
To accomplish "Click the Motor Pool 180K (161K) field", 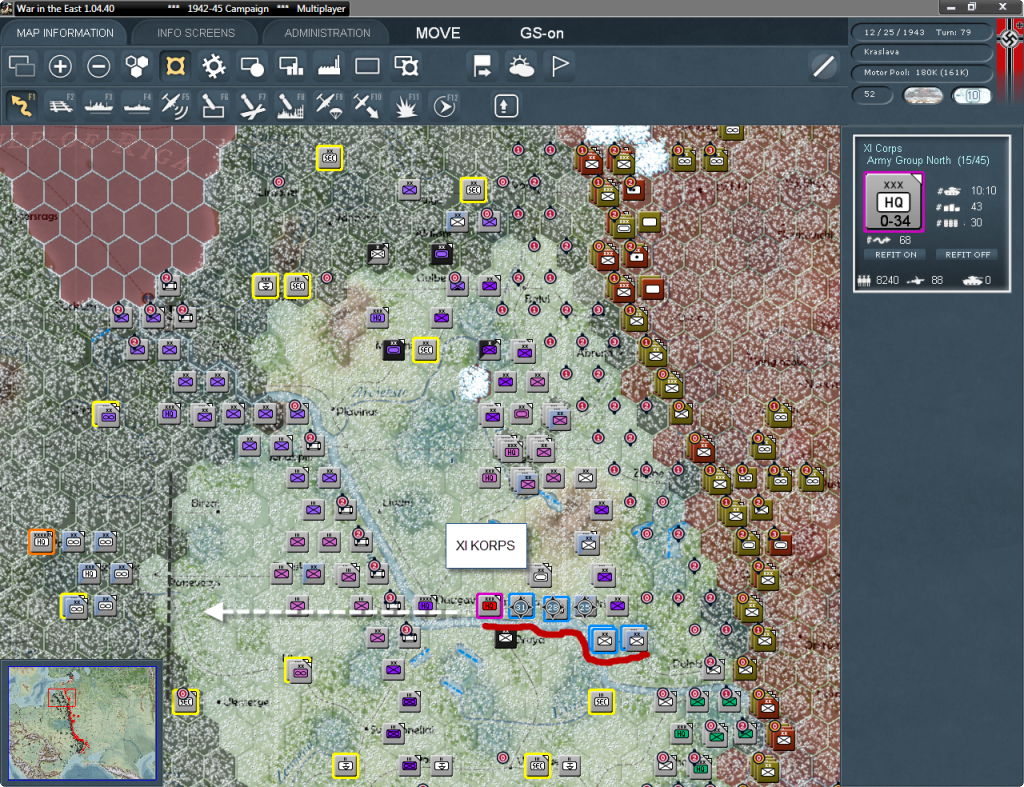I will pyautogui.click(x=921, y=72).
